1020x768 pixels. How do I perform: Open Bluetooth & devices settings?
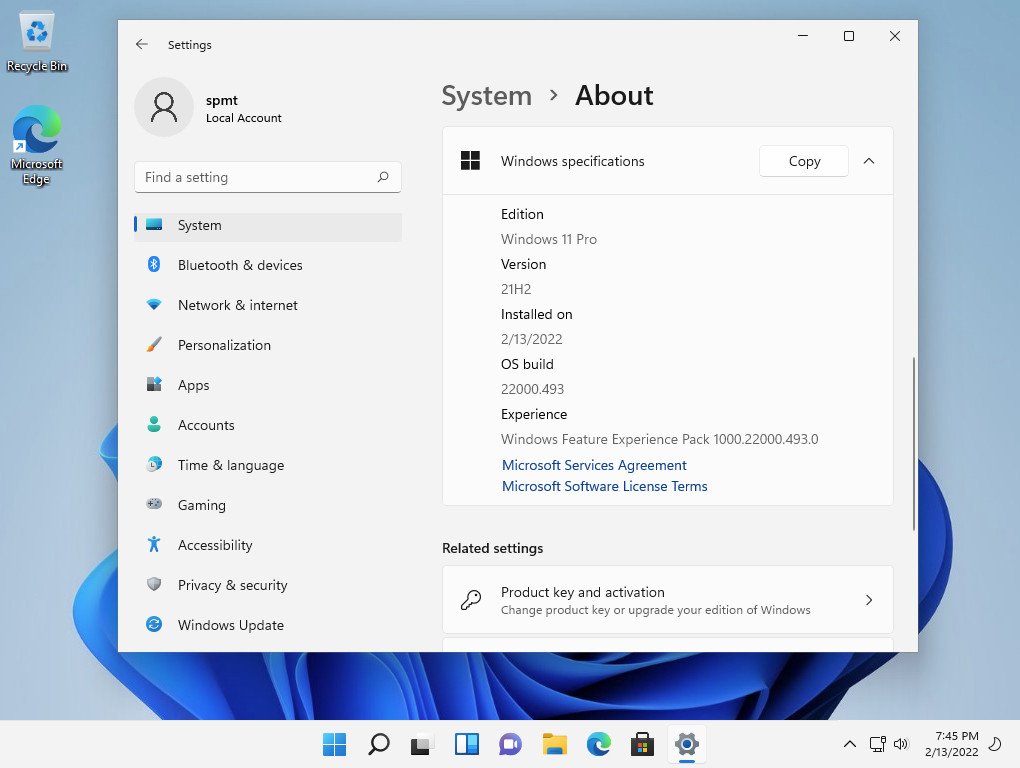pos(268,265)
